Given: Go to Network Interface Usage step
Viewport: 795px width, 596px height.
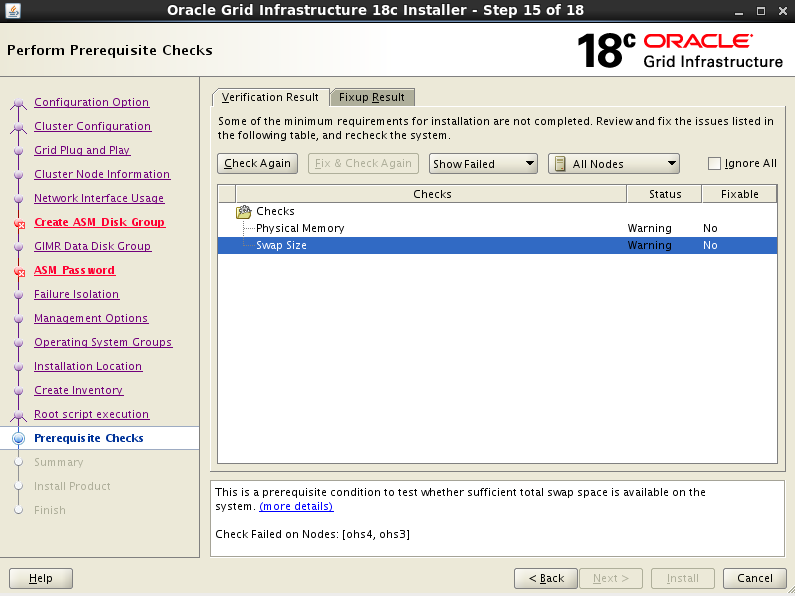Looking at the screenshot, I should click(x=99, y=198).
